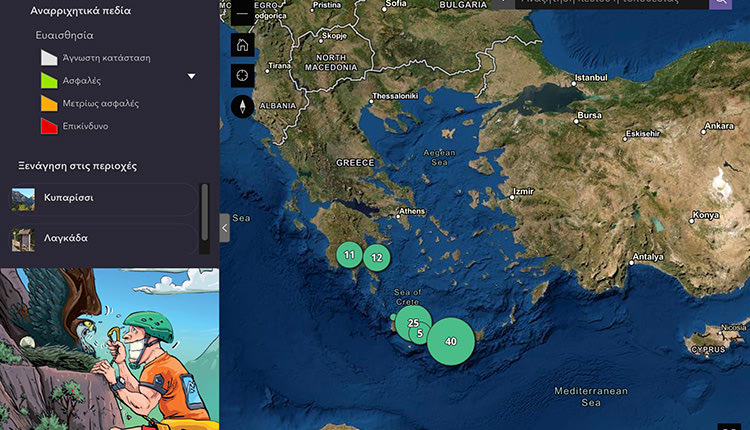Click the purple search magnifier button
This screenshot has height=430, width=750.
click(x=720, y=3)
